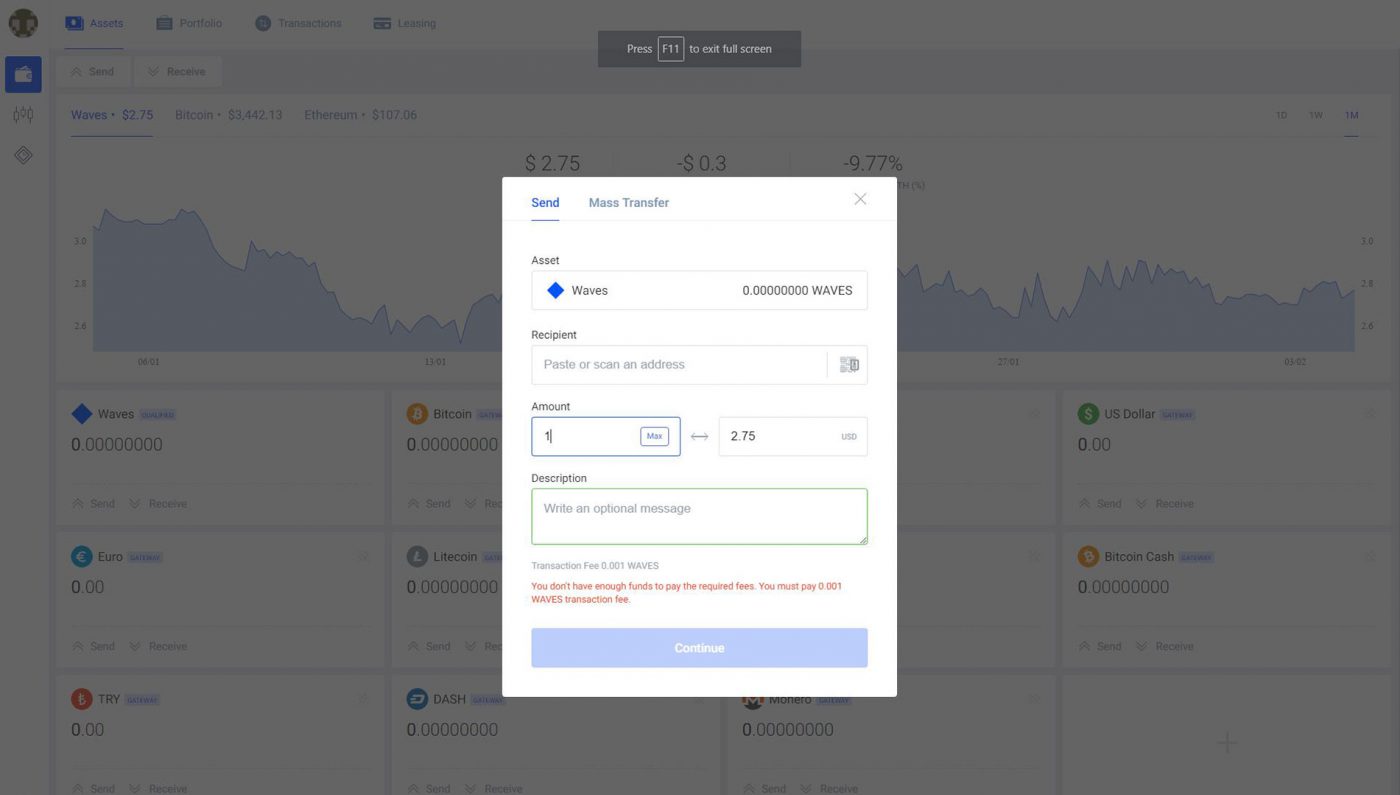Toggle favorite star on Bitcoin Cash card
Screen dimensions: 1400x795
[x=1370, y=557]
